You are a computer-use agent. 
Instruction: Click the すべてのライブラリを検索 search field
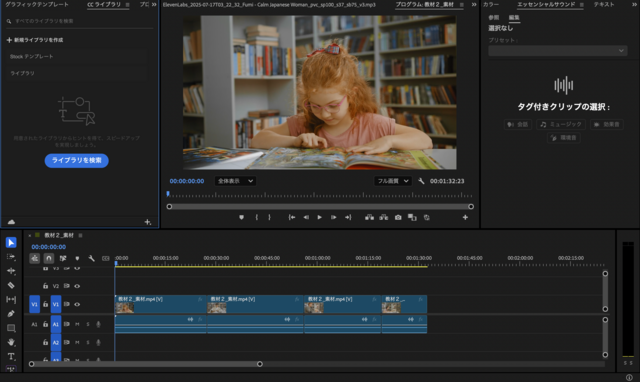[80, 21]
